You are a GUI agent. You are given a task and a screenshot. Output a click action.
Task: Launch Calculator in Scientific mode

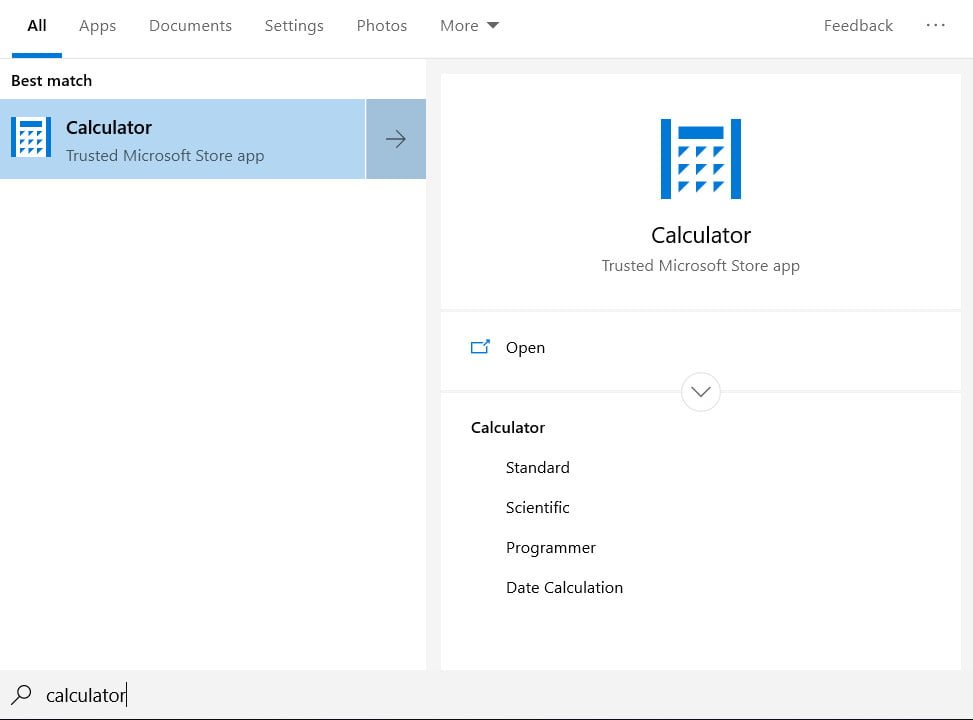coord(537,508)
